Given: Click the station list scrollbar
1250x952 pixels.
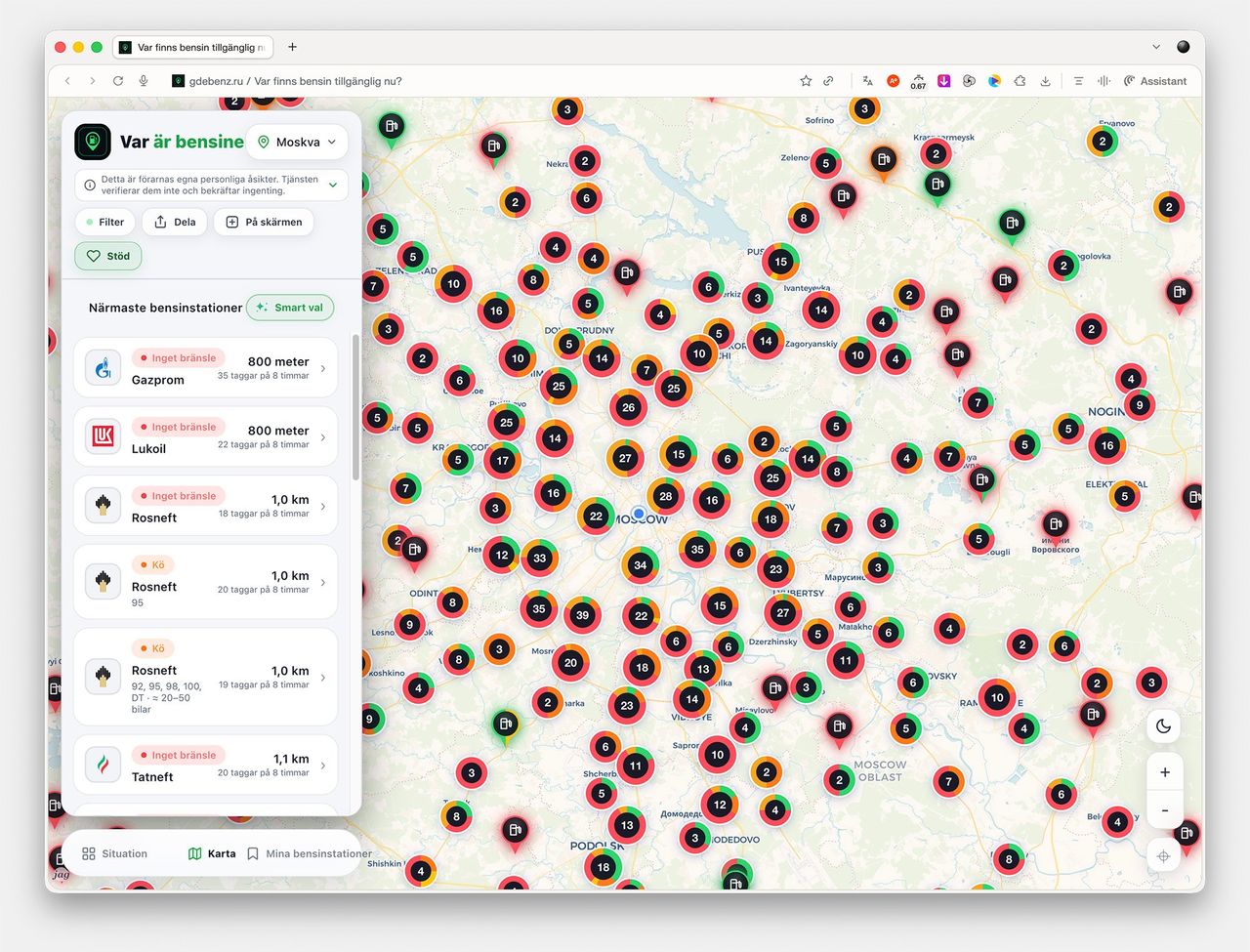Looking at the screenshot, I should click(x=355, y=408).
